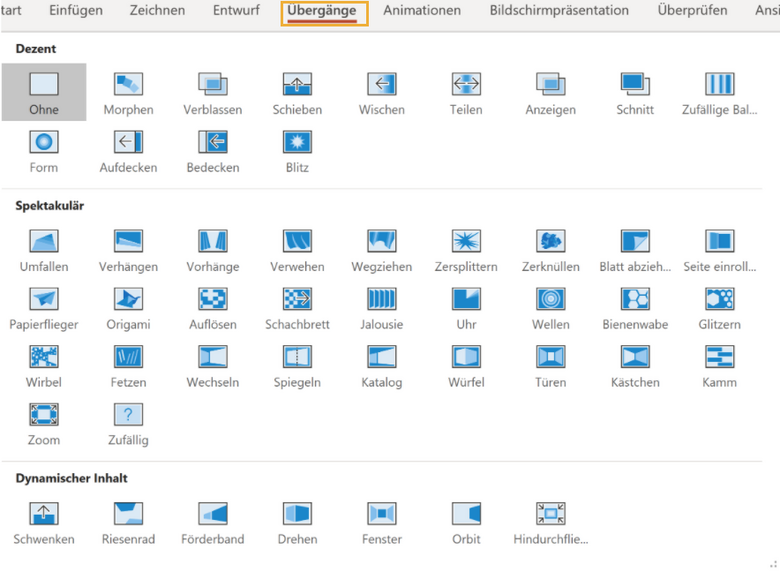Select the Drehen transition
Image resolution: width=780 pixels, height=572 pixels.
297,522
